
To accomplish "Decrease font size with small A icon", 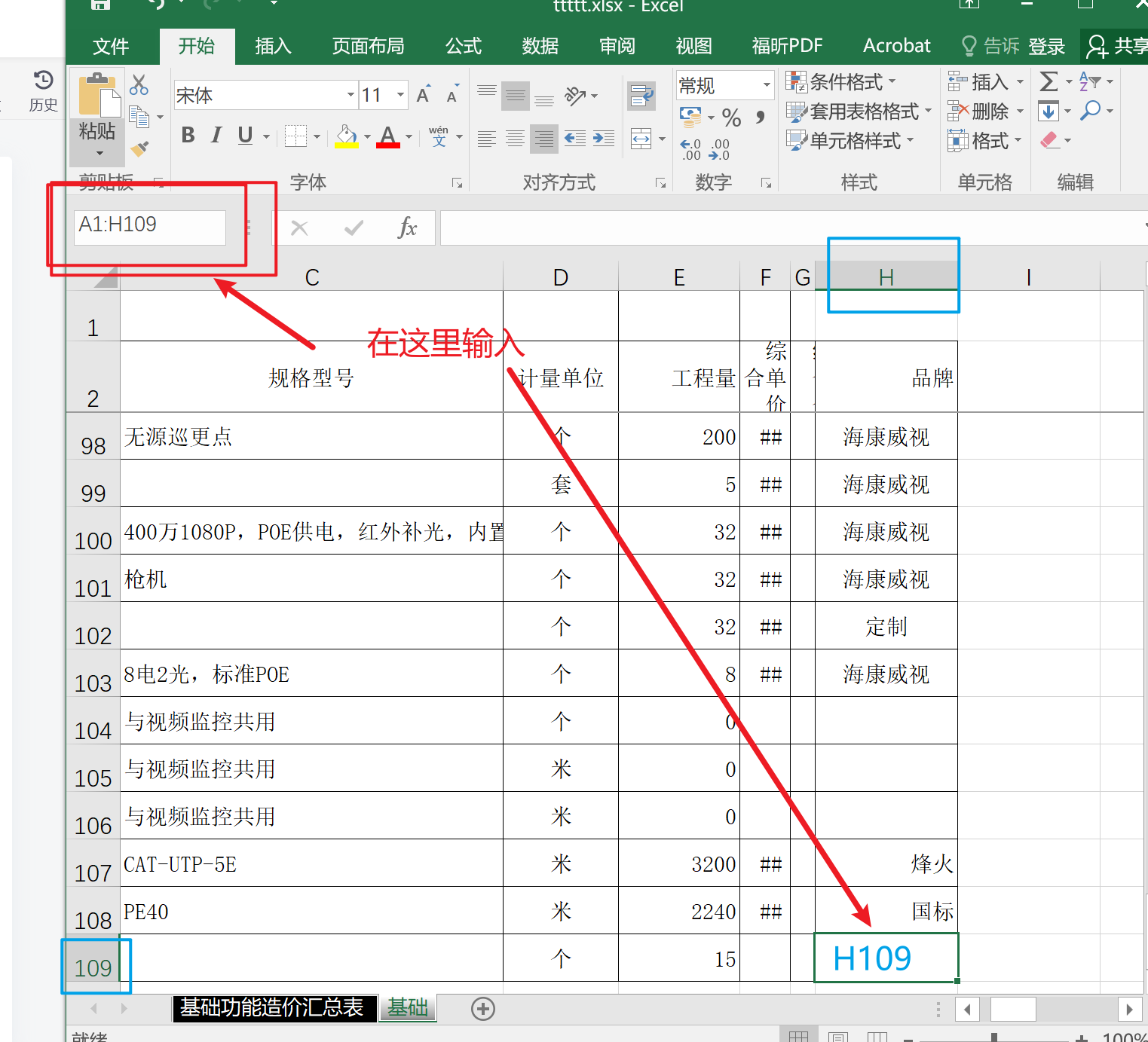I will (452, 94).
